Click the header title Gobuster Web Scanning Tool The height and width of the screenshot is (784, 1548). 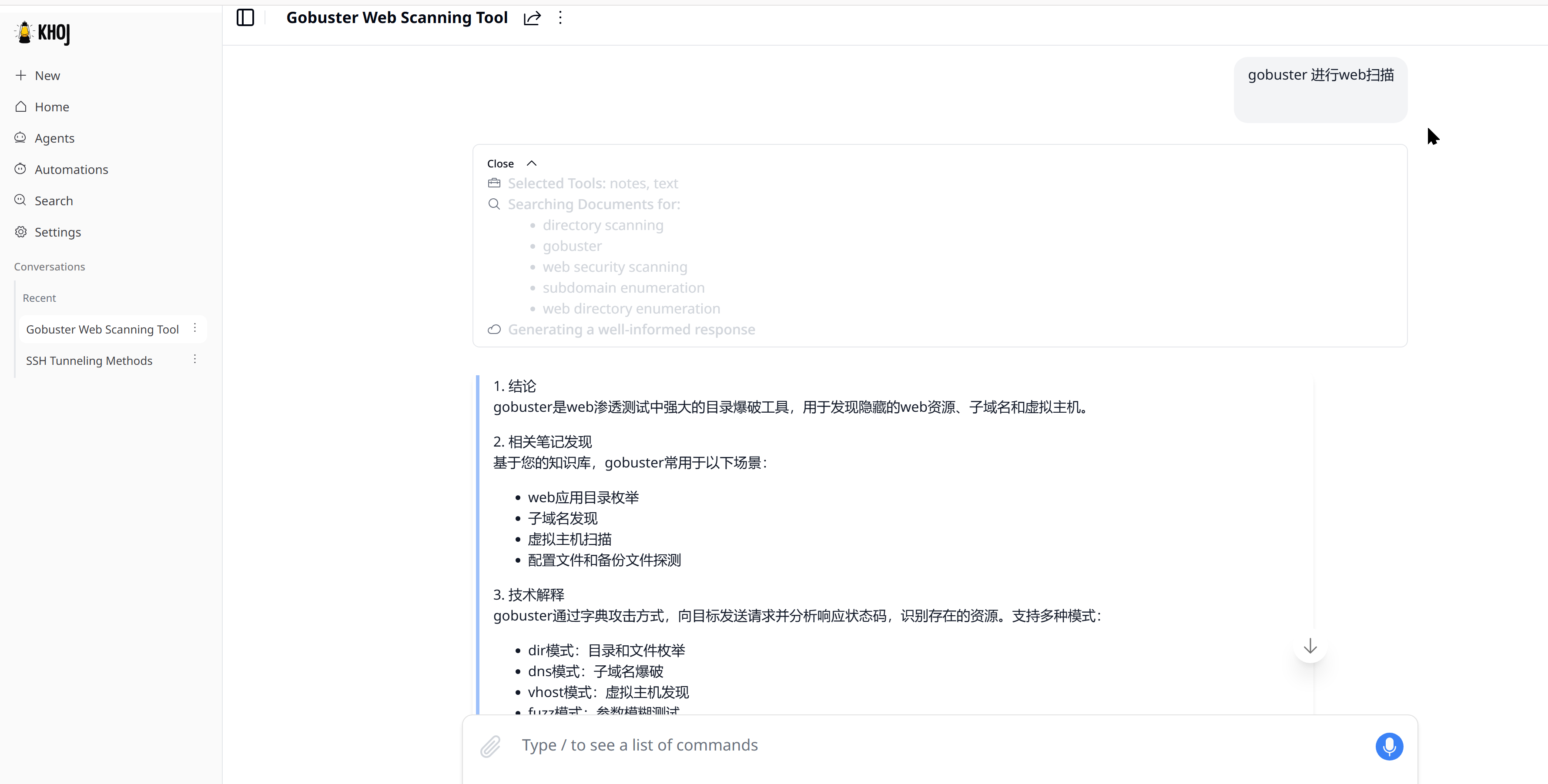pos(397,17)
